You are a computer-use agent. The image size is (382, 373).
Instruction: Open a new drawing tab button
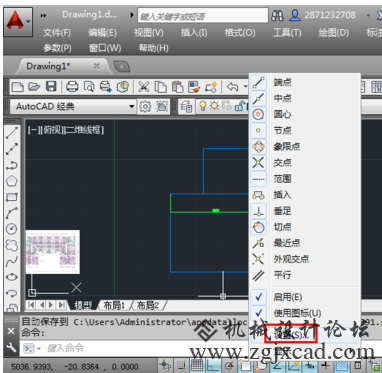click(122, 67)
